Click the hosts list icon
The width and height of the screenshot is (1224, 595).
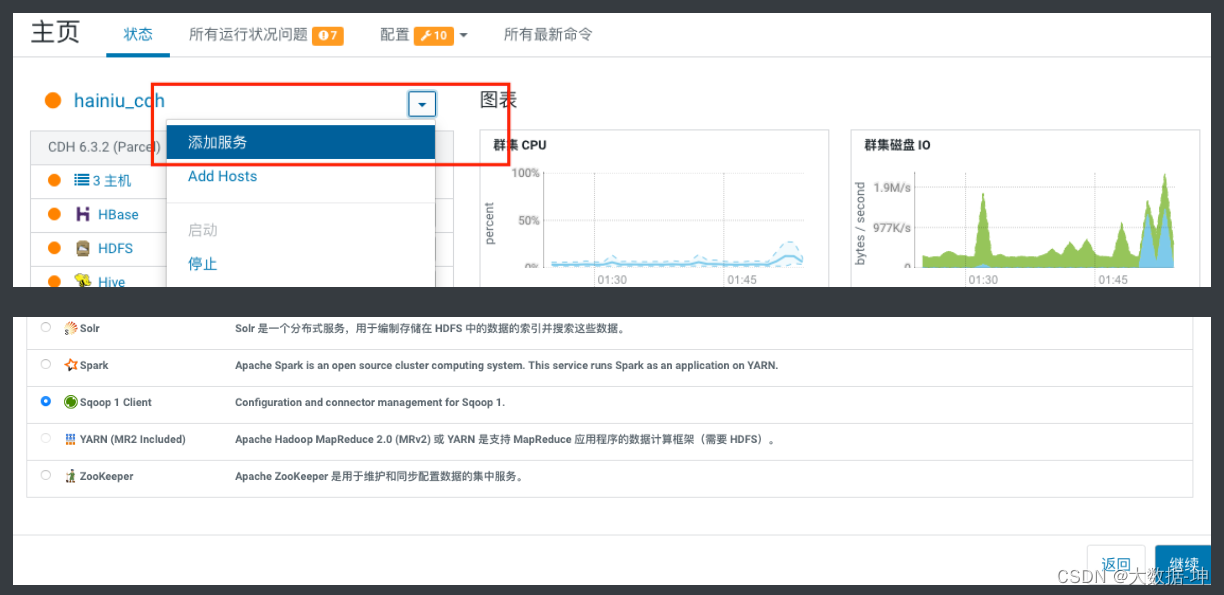82,180
